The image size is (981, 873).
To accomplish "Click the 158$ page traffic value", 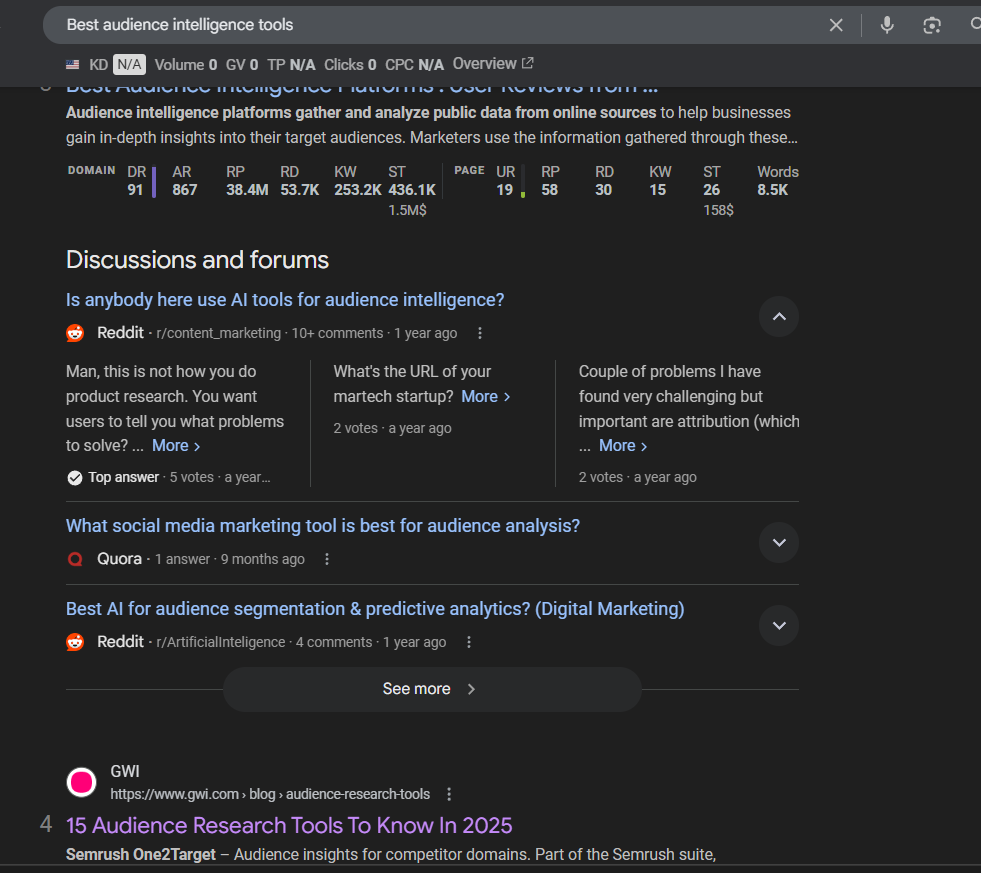I will (x=718, y=210).
